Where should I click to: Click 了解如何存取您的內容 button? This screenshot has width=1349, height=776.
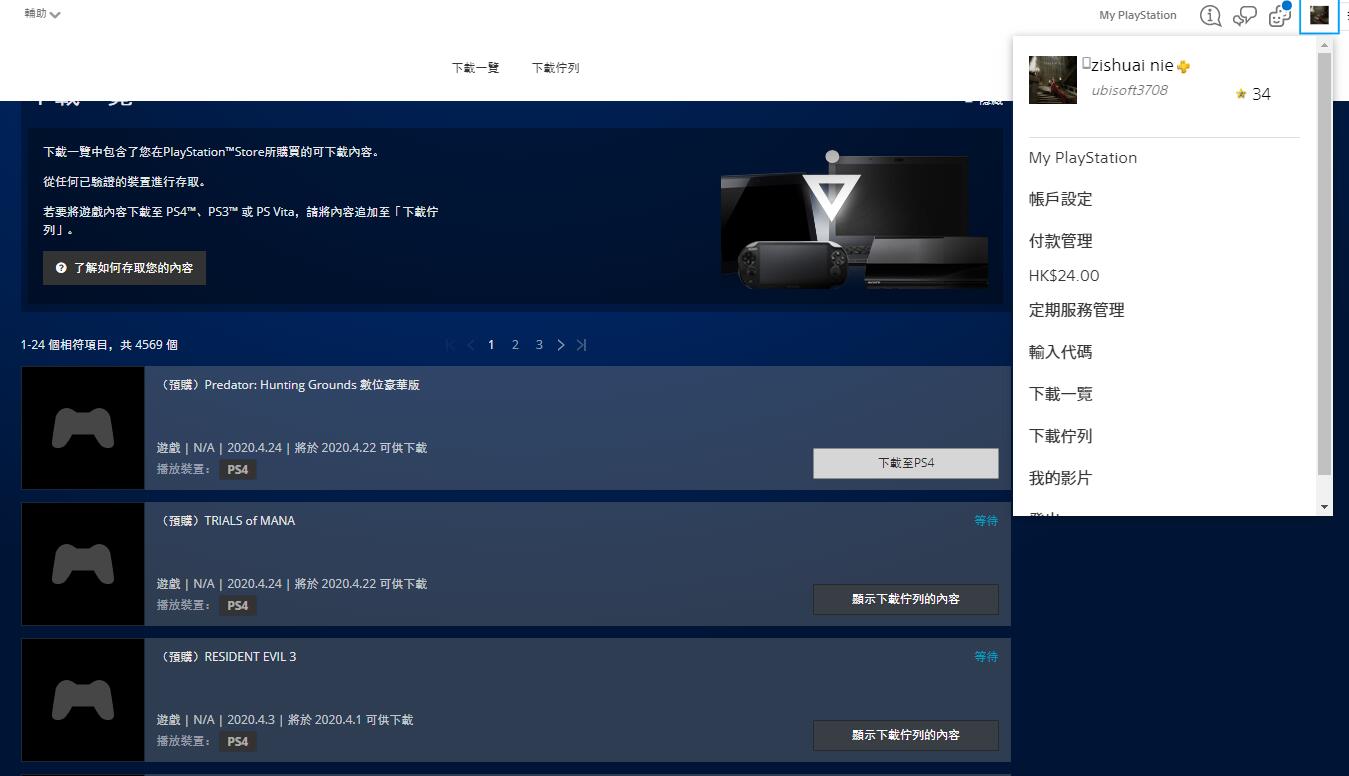point(124,268)
